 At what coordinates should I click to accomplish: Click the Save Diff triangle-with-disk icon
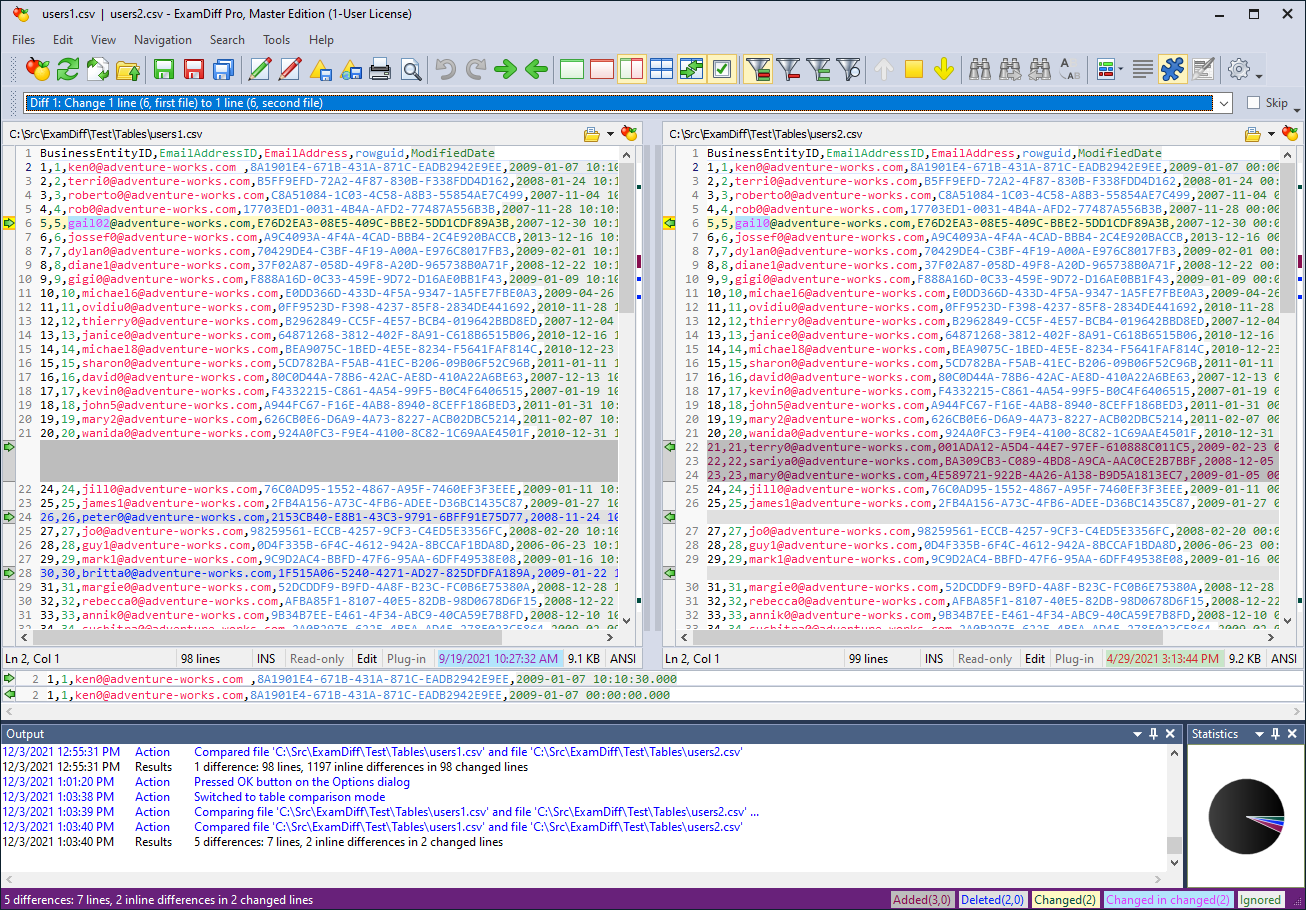tap(320, 69)
